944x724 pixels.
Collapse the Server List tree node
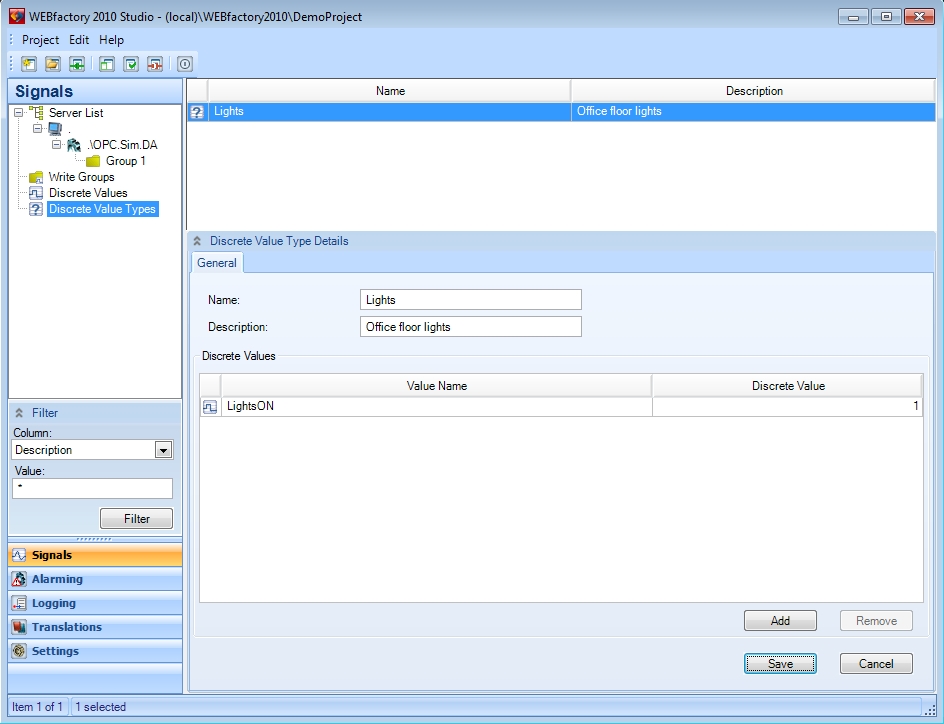point(19,113)
